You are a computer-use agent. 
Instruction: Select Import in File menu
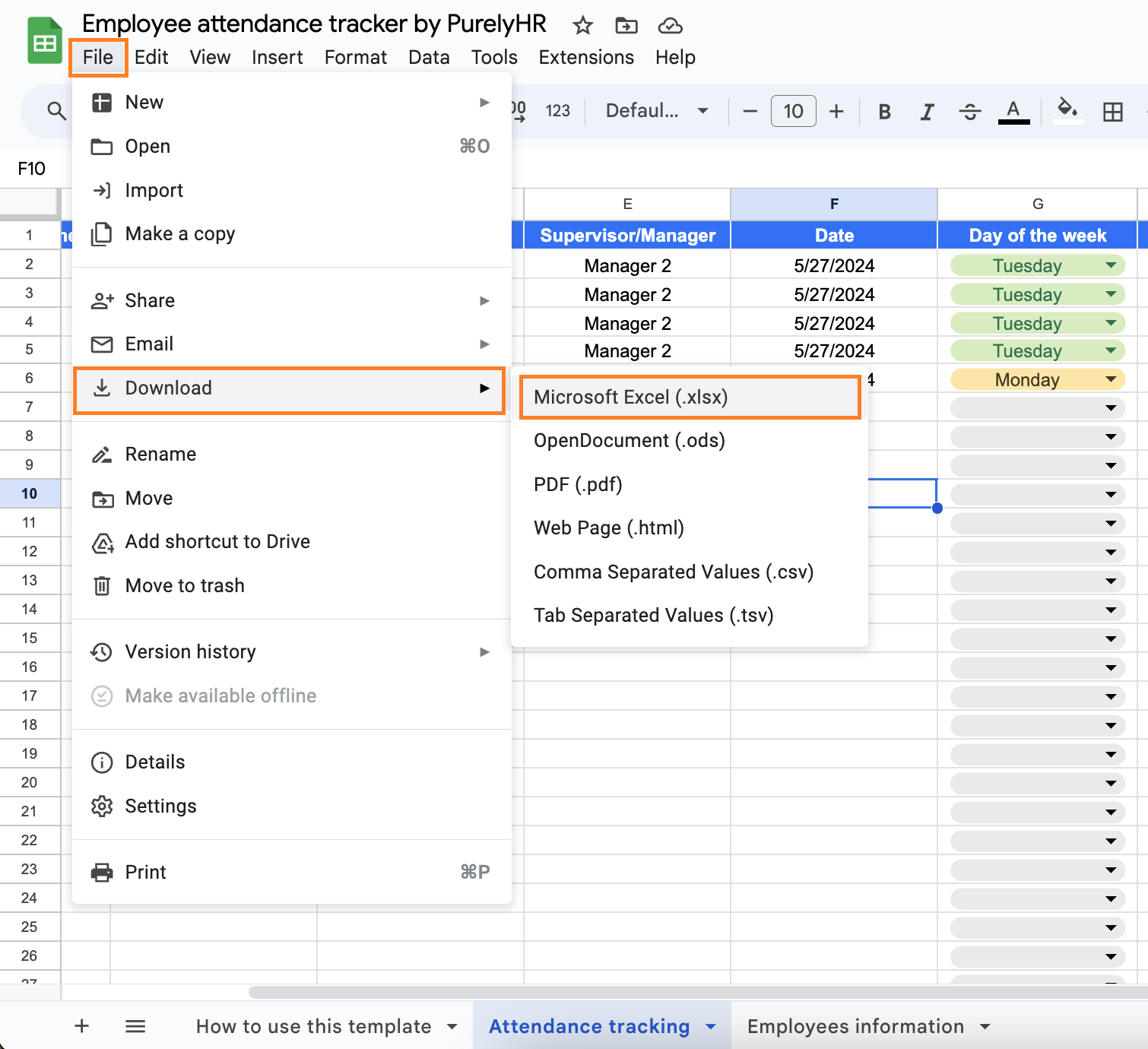(292, 190)
